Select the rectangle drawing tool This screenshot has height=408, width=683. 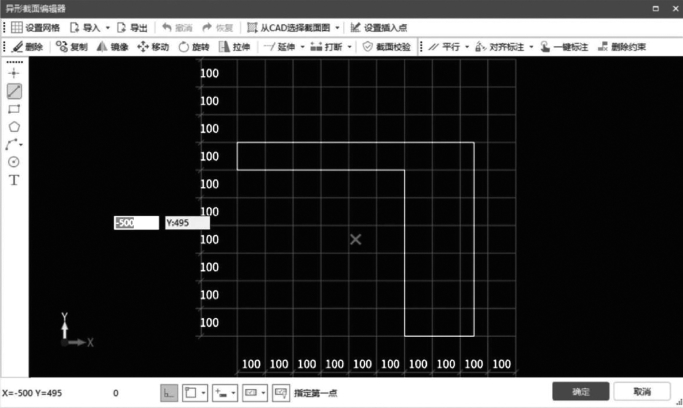click(14, 109)
